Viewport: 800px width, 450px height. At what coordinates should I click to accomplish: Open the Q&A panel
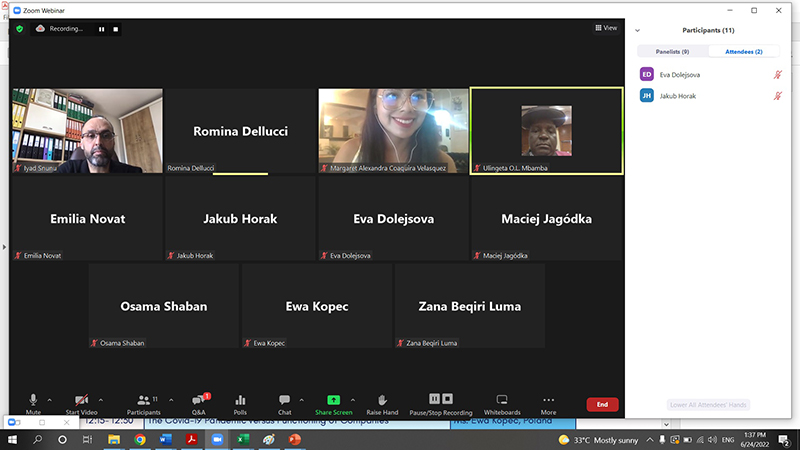click(198, 400)
